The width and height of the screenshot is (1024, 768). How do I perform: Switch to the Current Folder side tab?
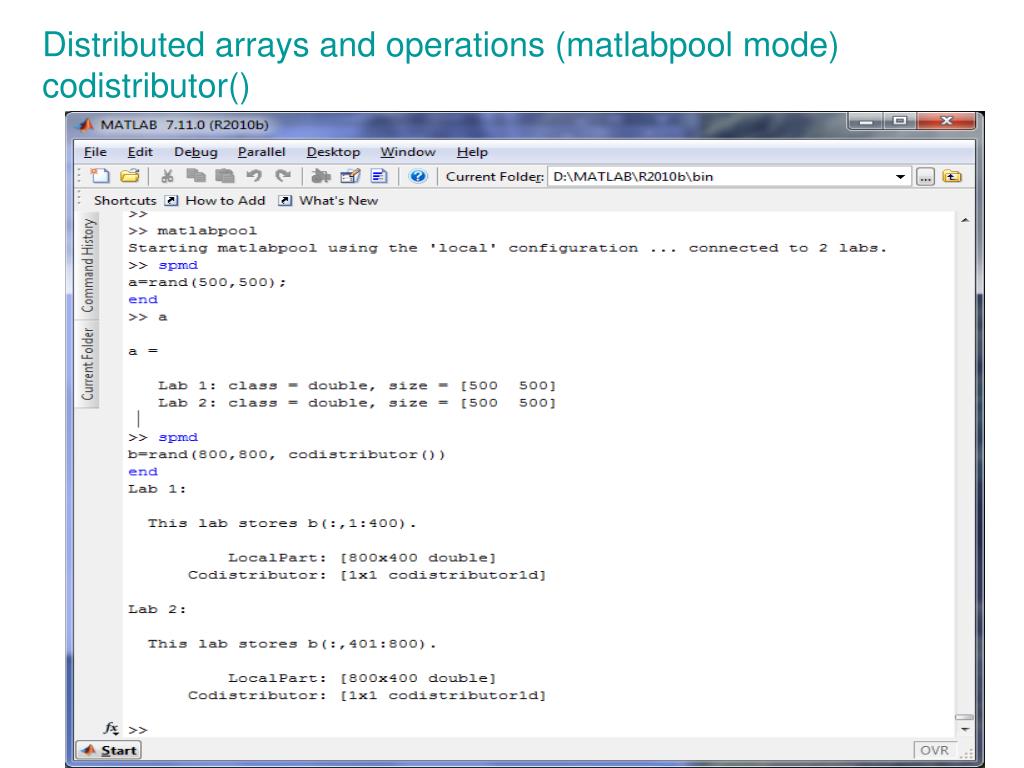[89, 363]
